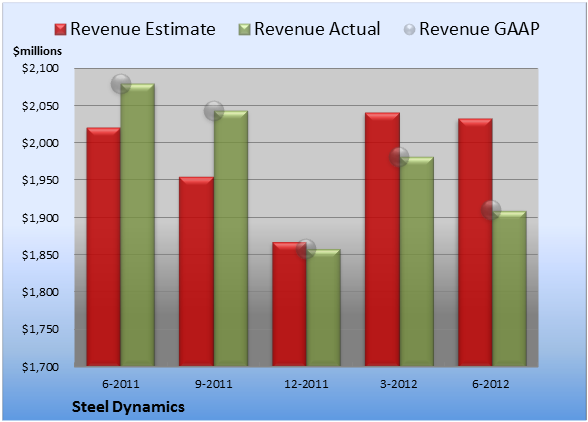This screenshot has width=588, height=422.
Task: Click the "$1,750" axis value
Action: click(x=40, y=329)
